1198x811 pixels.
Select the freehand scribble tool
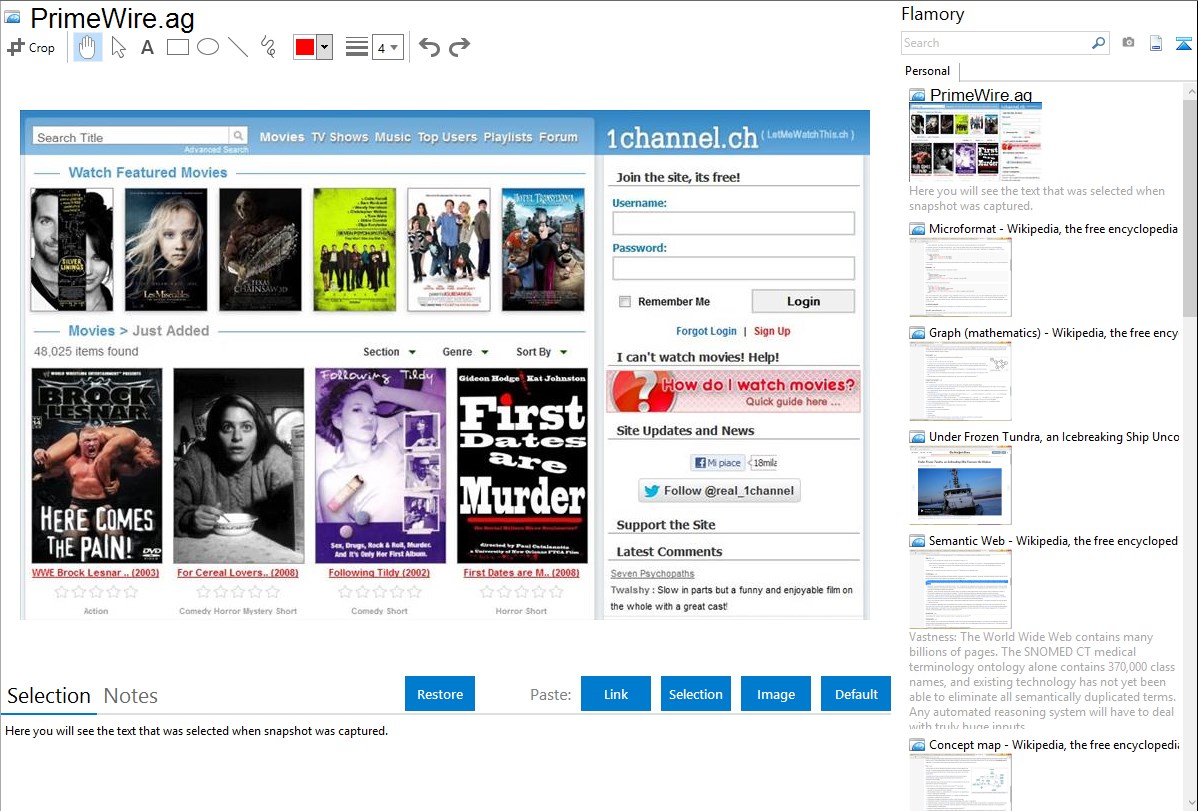coord(268,47)
